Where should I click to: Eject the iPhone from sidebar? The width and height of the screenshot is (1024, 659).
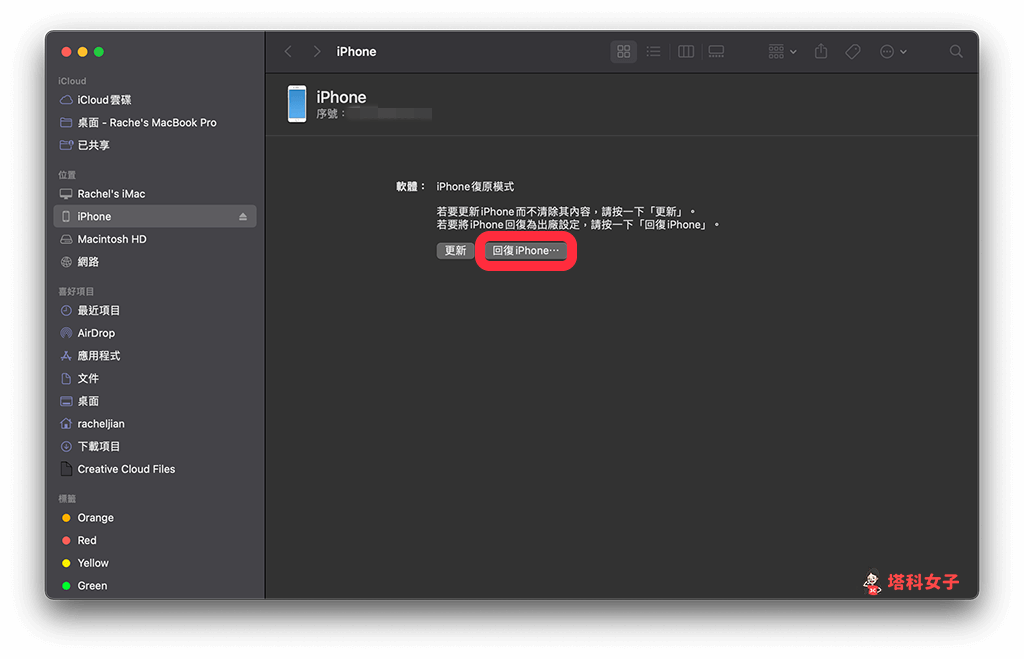(243, 216)
